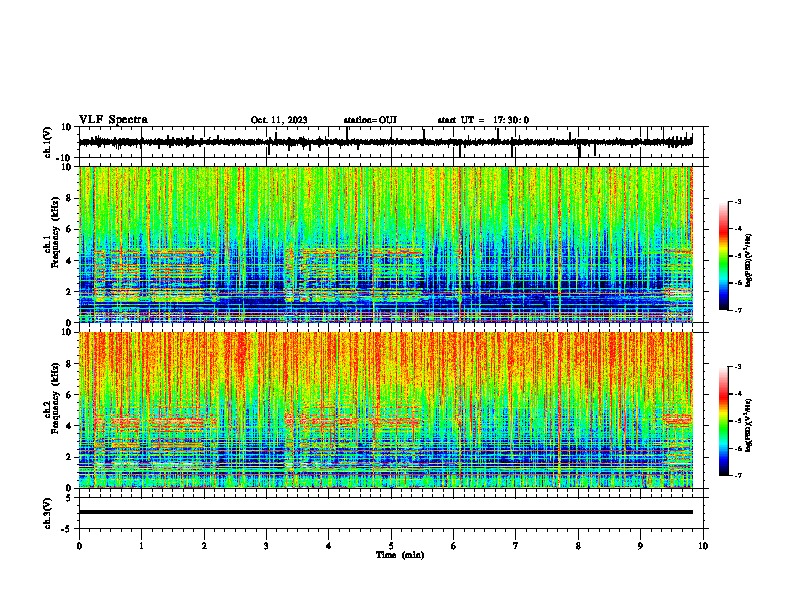This screenshot has width=792, height=612.
Task: Click the ch.1 spectrogram color scale bar
Action: tap(724, 256)
